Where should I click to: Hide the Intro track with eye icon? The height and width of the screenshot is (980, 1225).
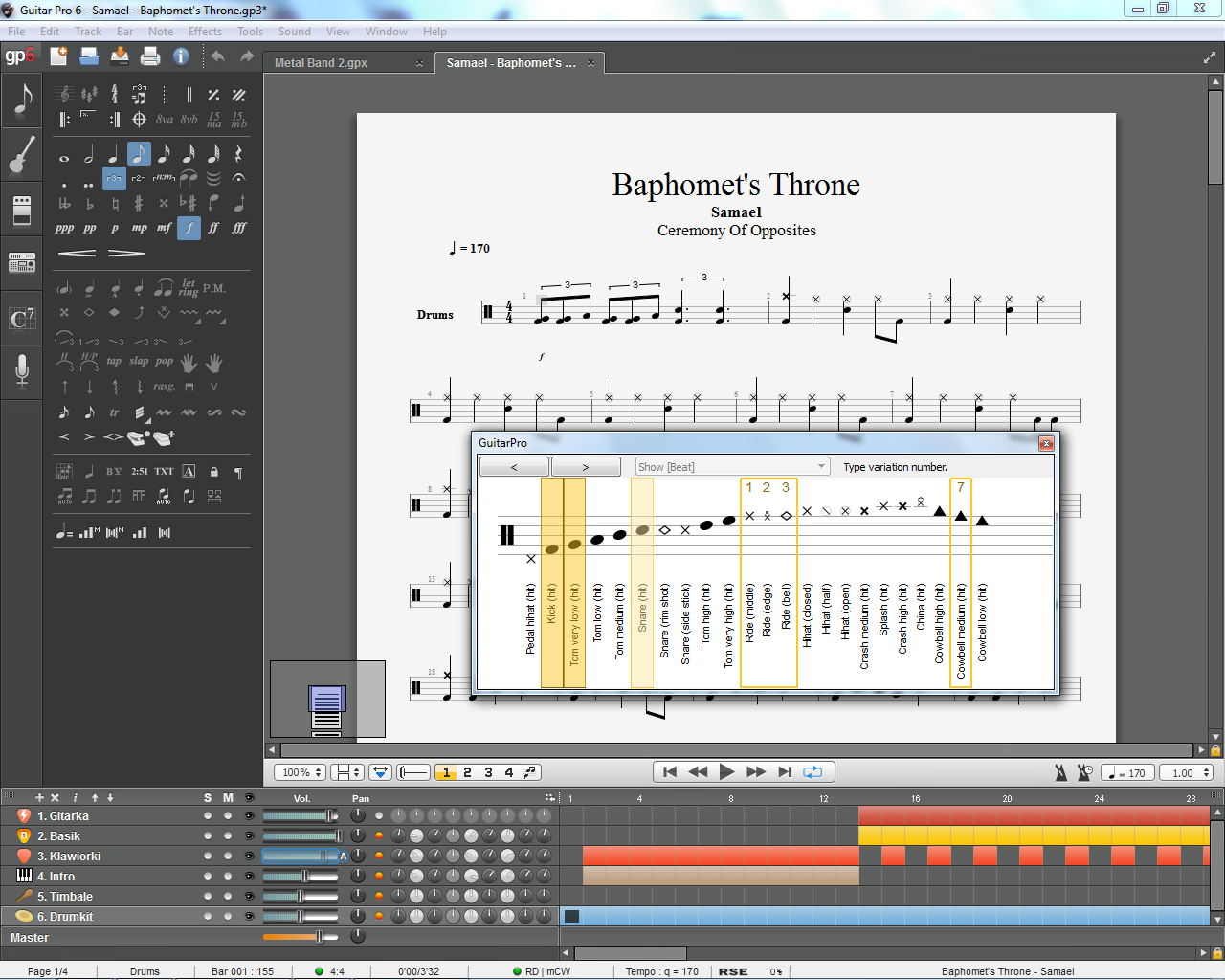tap(250, 877)
